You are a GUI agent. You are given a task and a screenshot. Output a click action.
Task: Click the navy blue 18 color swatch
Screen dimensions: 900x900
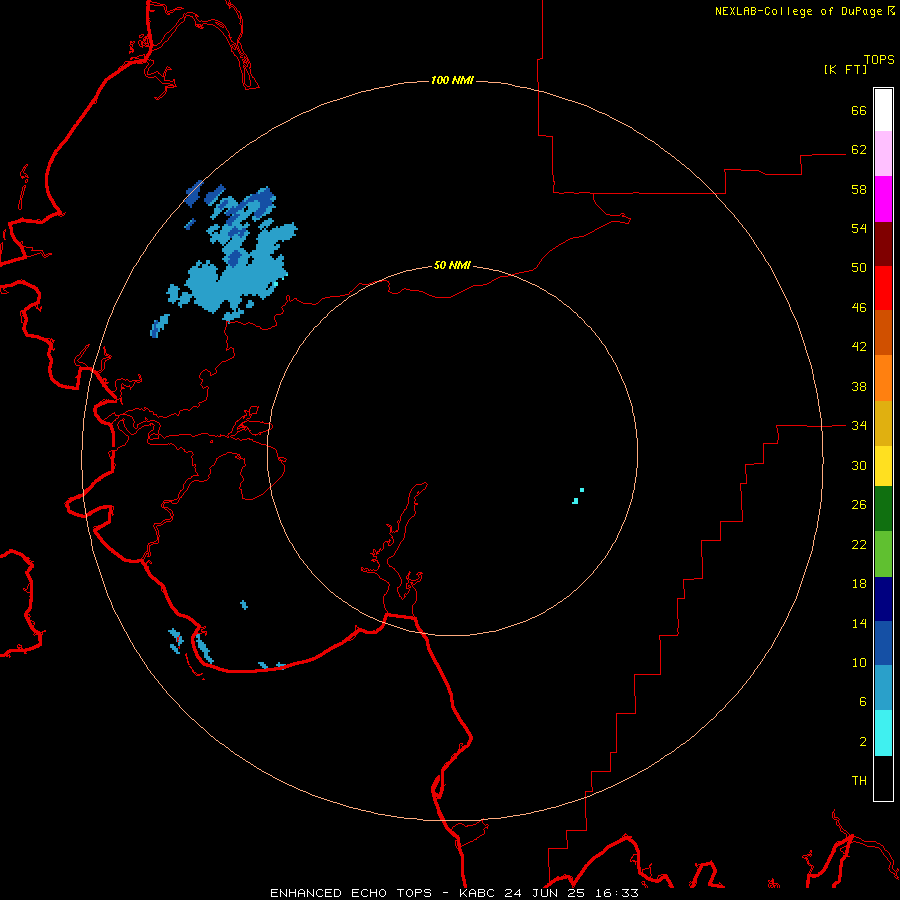883,599
